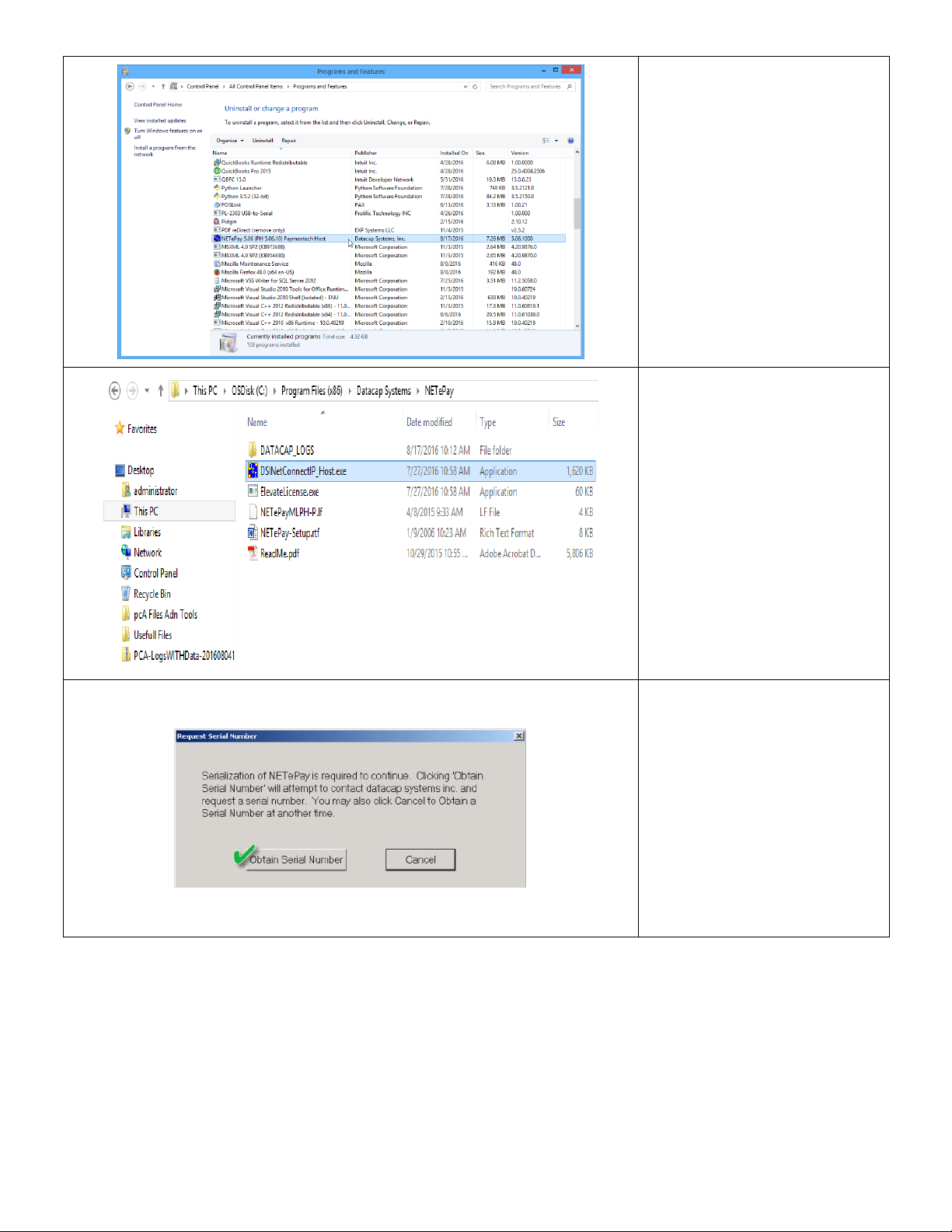Open Turn Windows features on or off
This screenshot has height=1232, width=952.
pyautogui.click(x=168, y=134)
